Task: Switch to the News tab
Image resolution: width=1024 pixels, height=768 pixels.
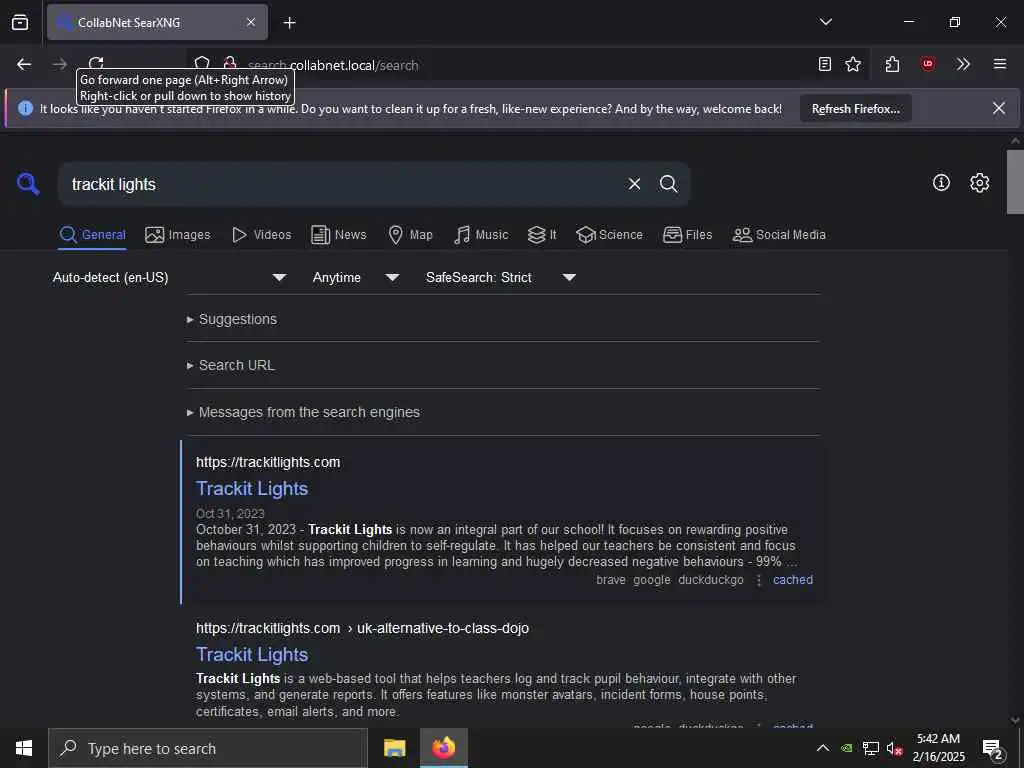Action: 339,235
